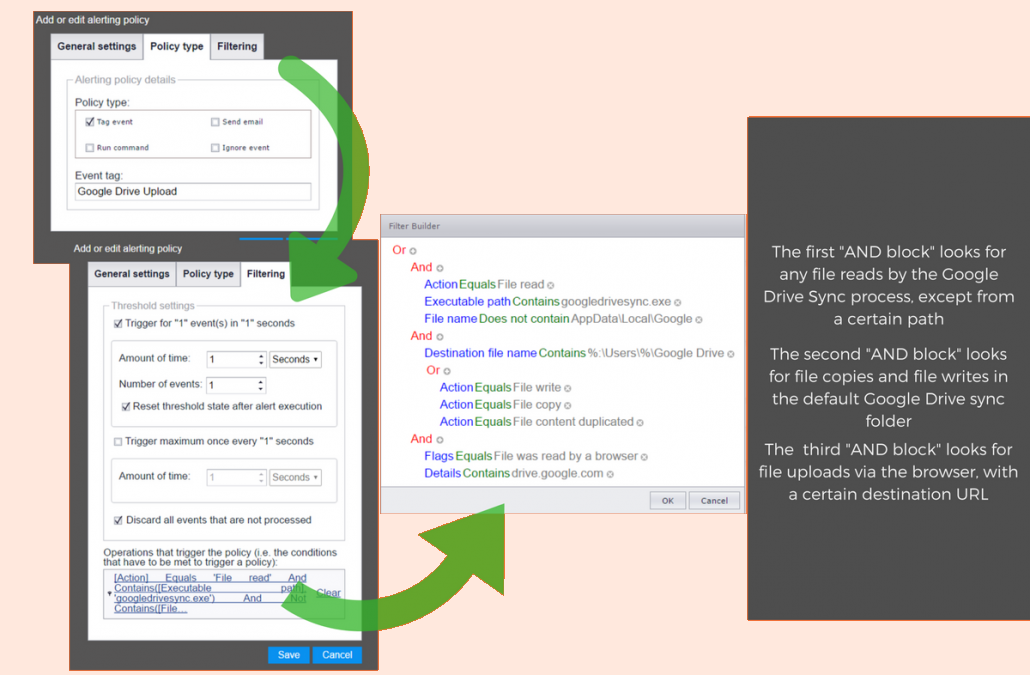This screenshot has width=1030, height=675.
Task: Remove the Destination file name condition
Action: click(730, 354)
